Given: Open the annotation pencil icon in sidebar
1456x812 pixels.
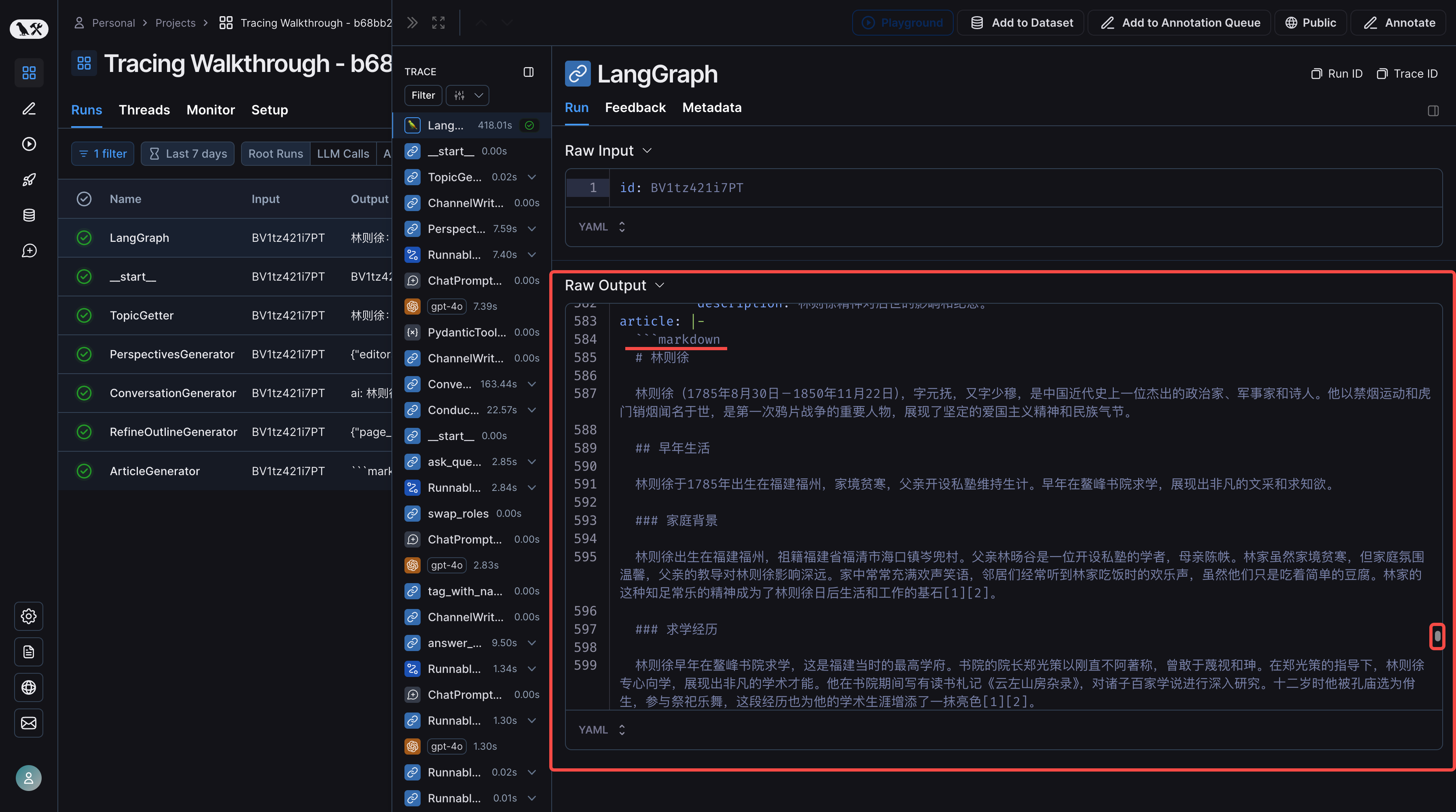Looking at the screenshot, I should pos(29,108).
